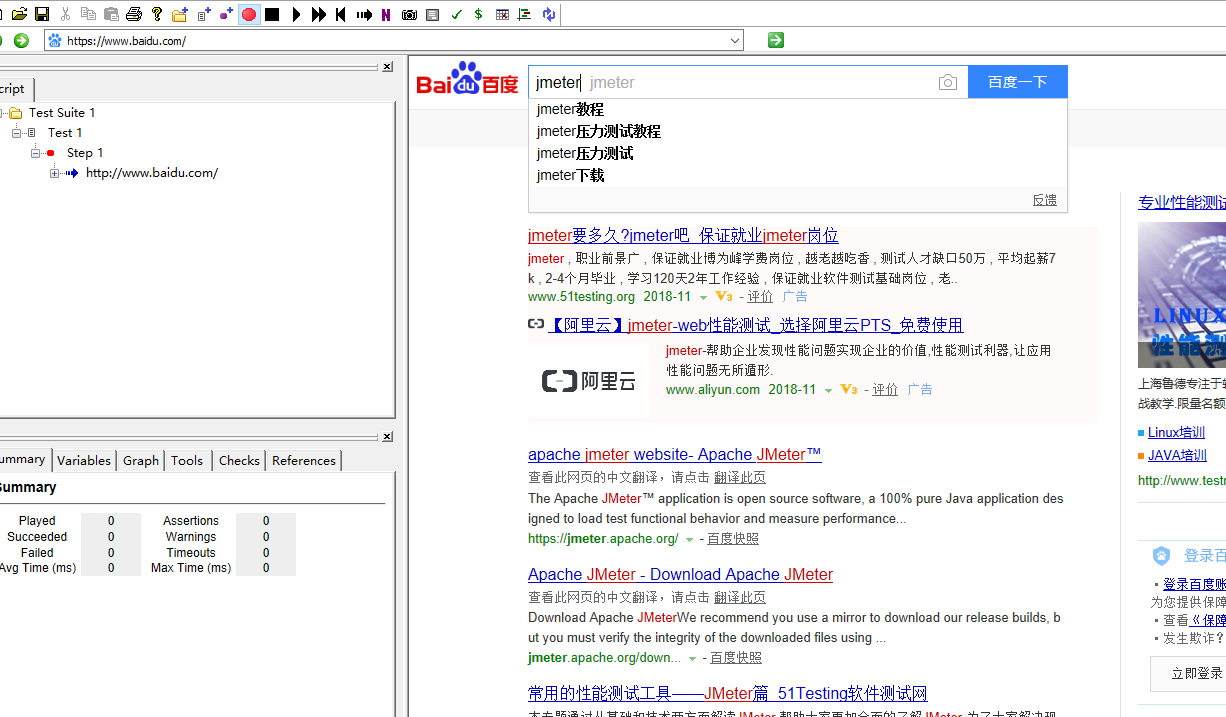Open the Summary tab
The image size is (1226, 717).
click(x=22, y=459)
